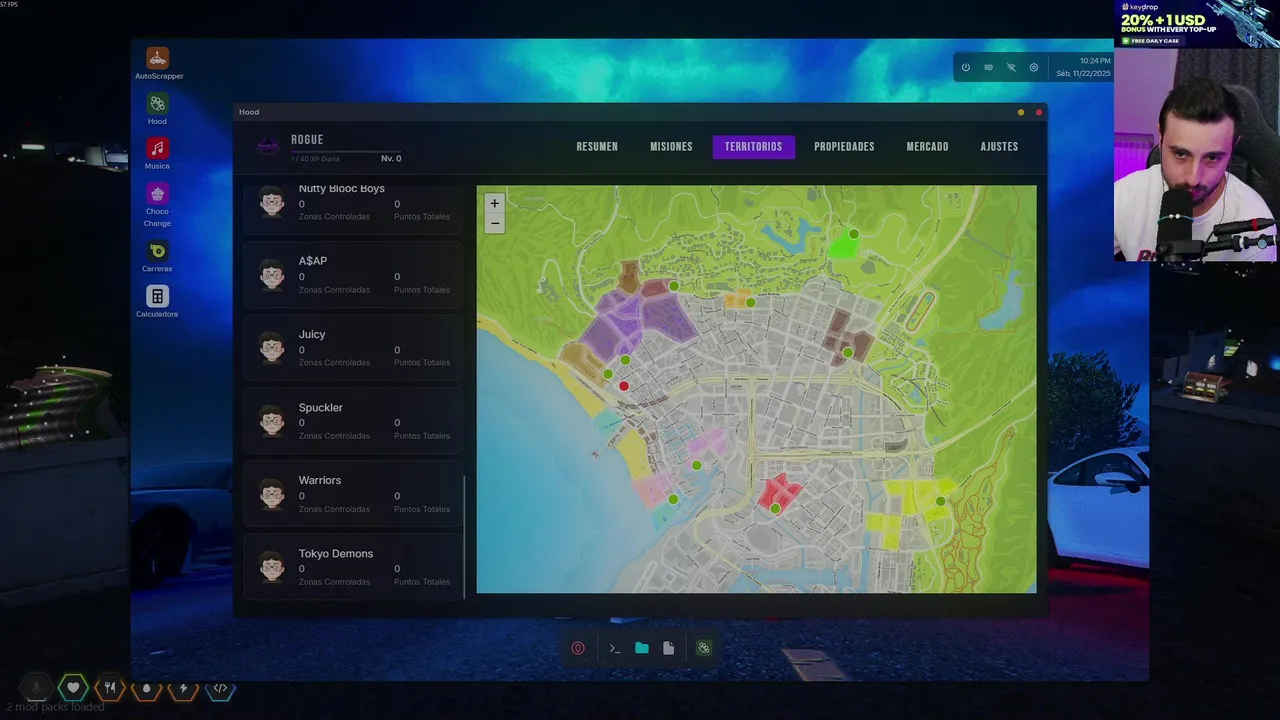Select the Warriors gang name

pyautogui.click(x=320, y=481)
